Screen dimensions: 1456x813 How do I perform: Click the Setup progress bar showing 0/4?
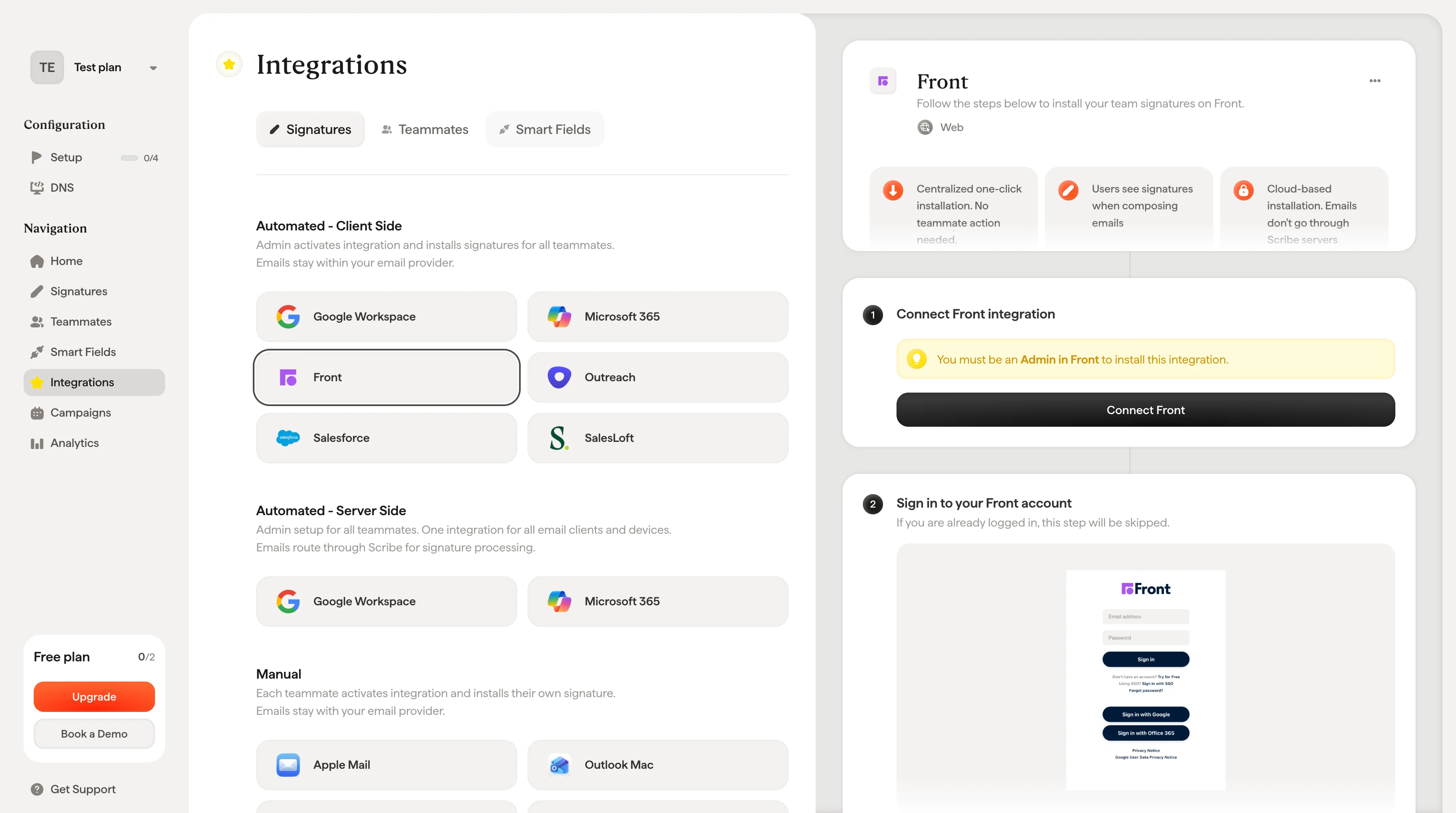point(129,158)
